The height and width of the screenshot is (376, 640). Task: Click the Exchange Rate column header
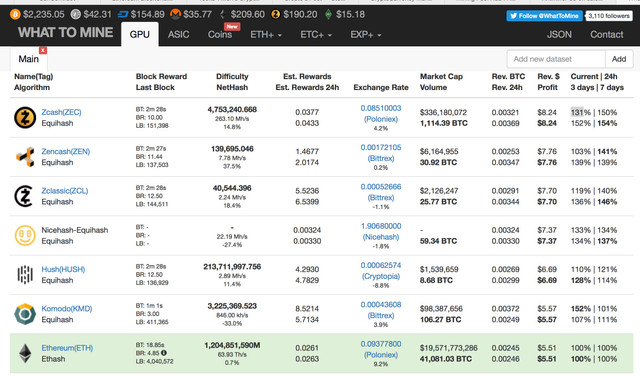click(381, 87)
